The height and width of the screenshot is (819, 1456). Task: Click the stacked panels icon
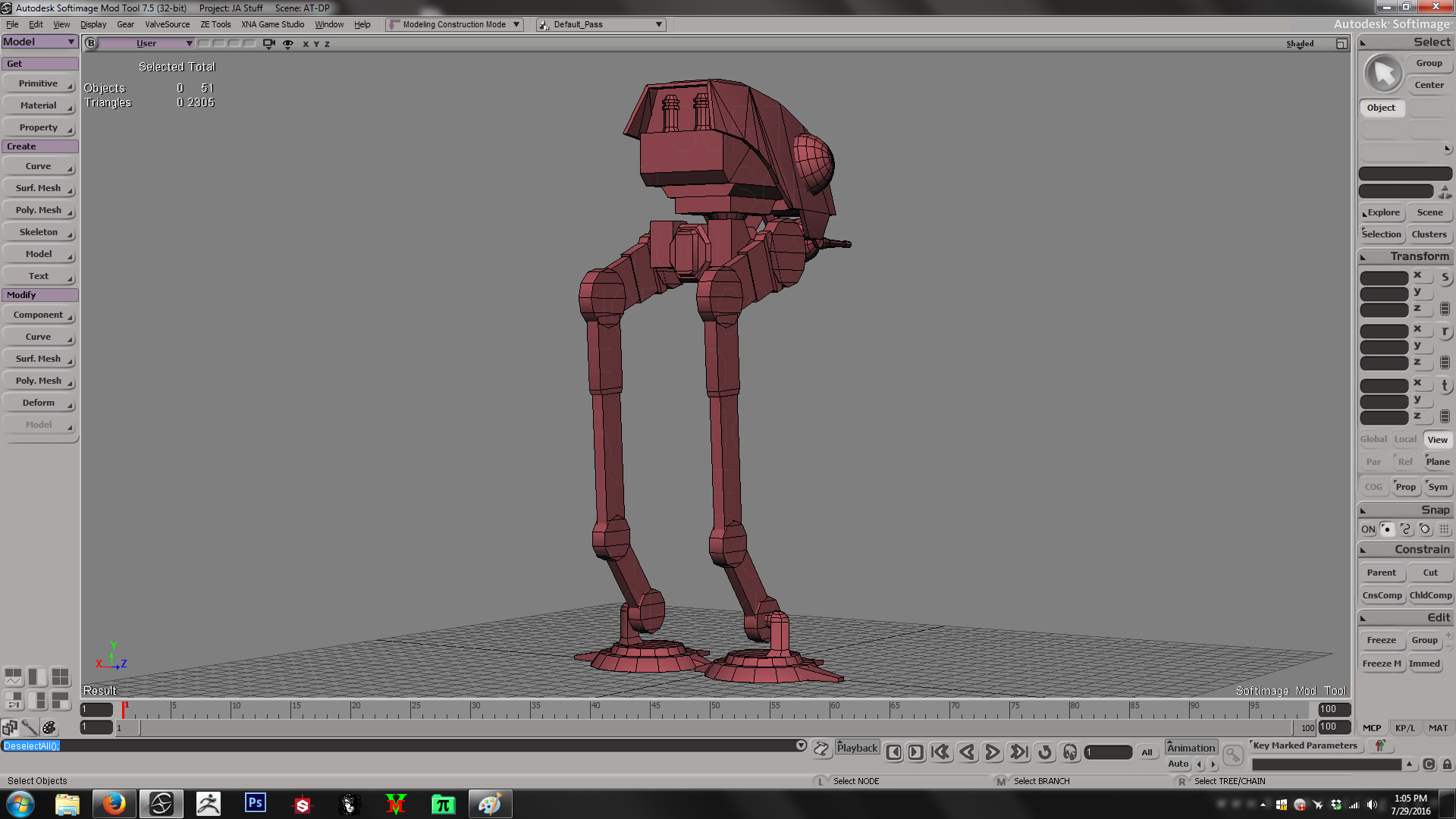[10, 727]
